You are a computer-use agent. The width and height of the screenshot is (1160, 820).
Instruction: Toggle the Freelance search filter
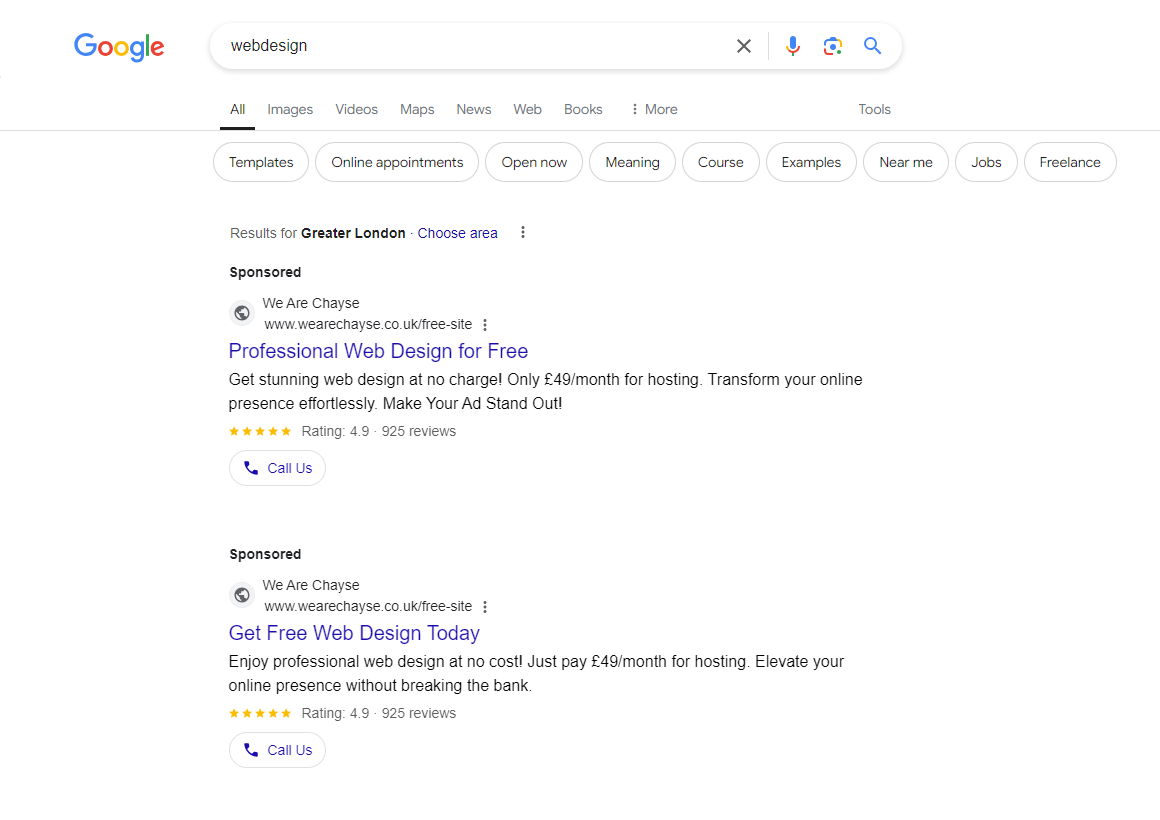(1069, 161)
